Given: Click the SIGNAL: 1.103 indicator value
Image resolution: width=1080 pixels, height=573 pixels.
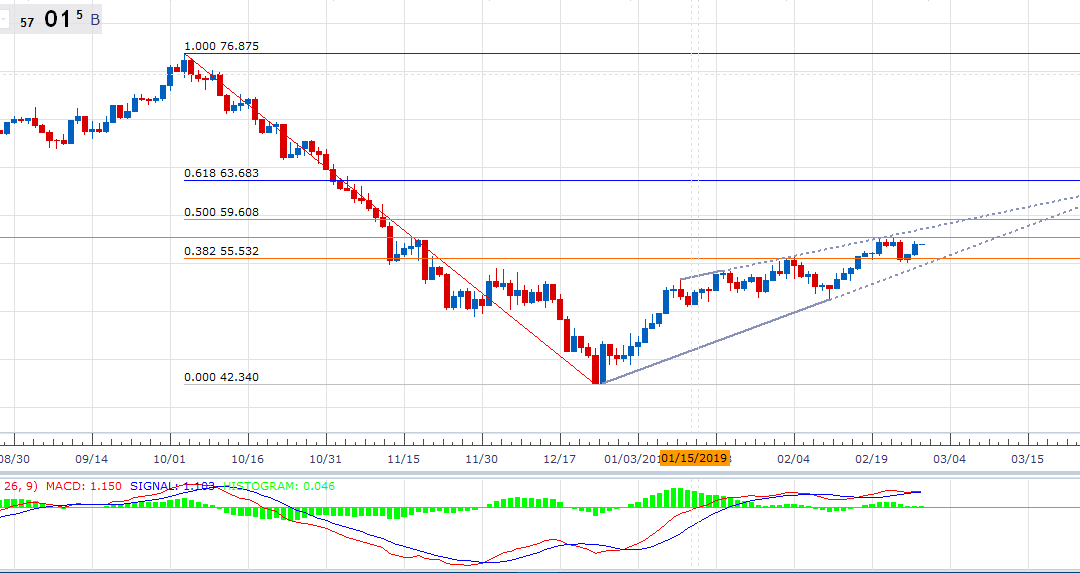Looking at the screenshot, I should (x=173, y=486).
